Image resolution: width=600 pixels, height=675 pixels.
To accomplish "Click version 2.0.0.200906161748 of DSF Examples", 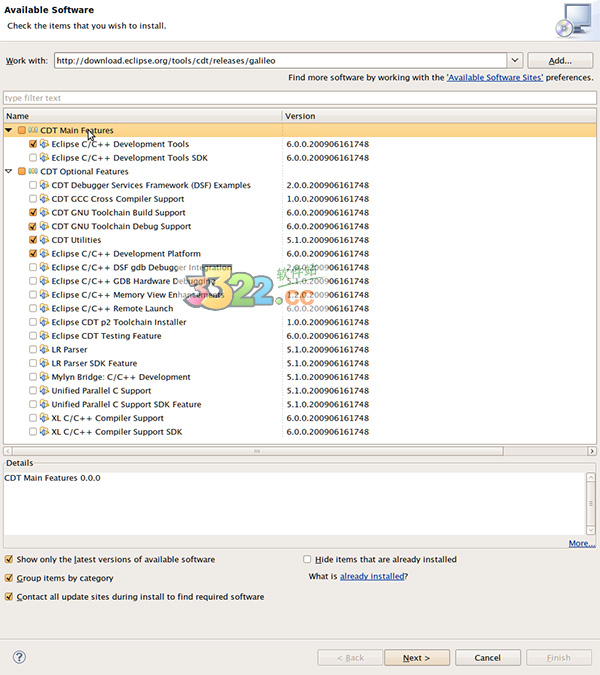I will pyautogui.click(x=328, y=185).
